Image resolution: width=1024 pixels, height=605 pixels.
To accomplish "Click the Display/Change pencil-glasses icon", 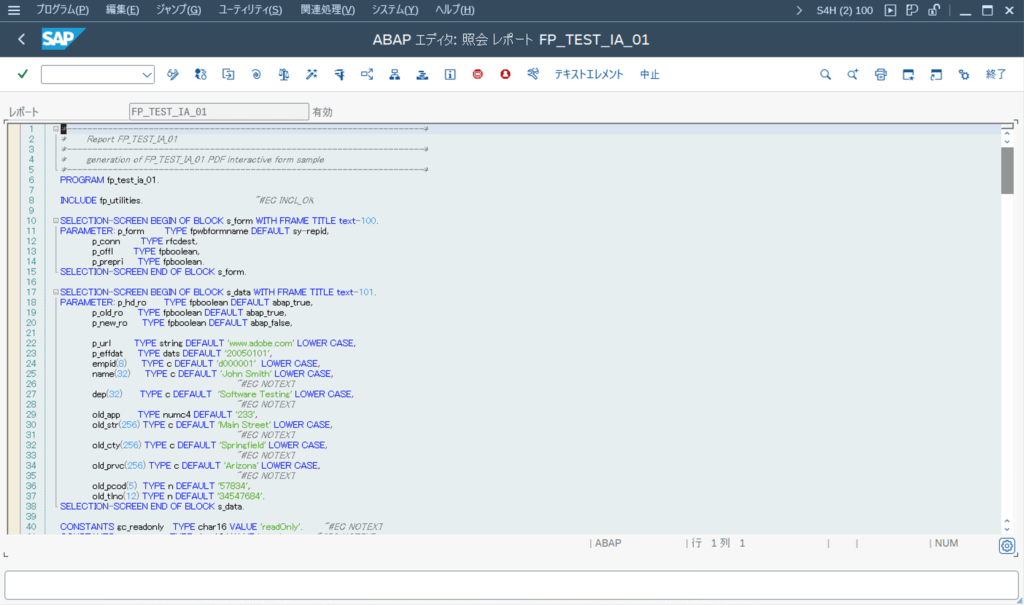I will point(173,74).
